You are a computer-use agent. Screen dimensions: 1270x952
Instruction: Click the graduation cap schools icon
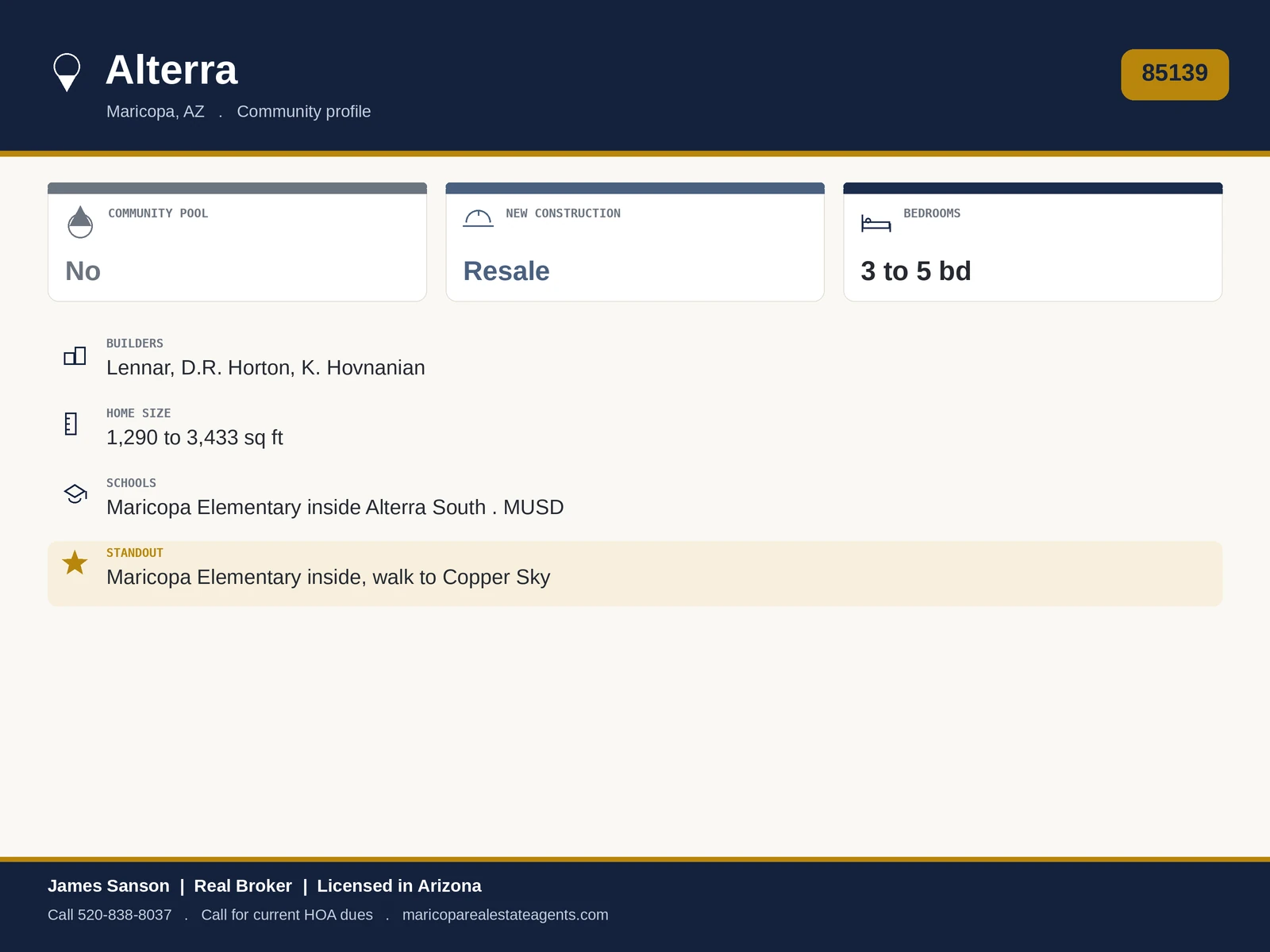pos(75,493)
